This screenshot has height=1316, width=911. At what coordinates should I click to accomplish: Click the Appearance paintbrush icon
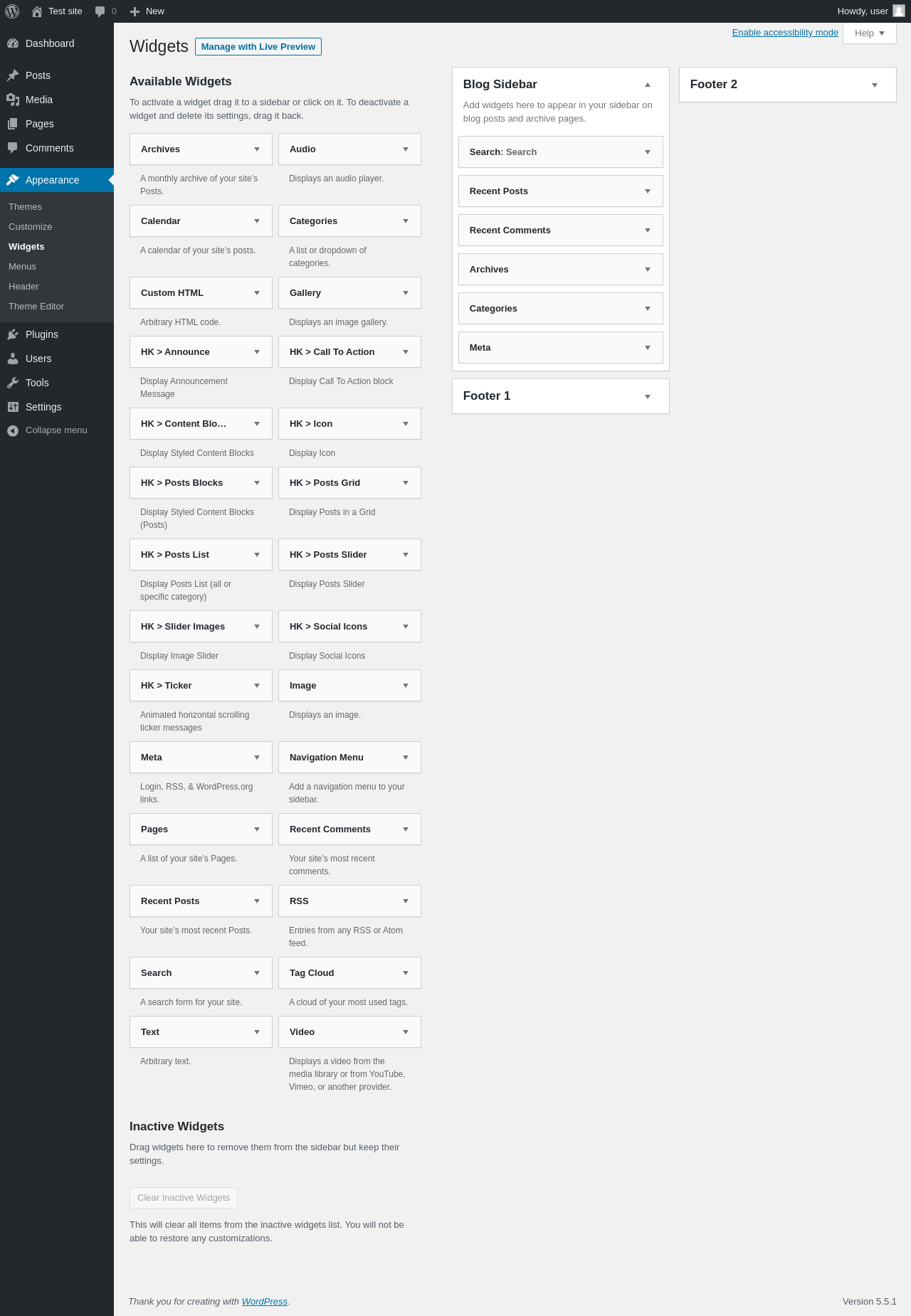pos(13,180)
